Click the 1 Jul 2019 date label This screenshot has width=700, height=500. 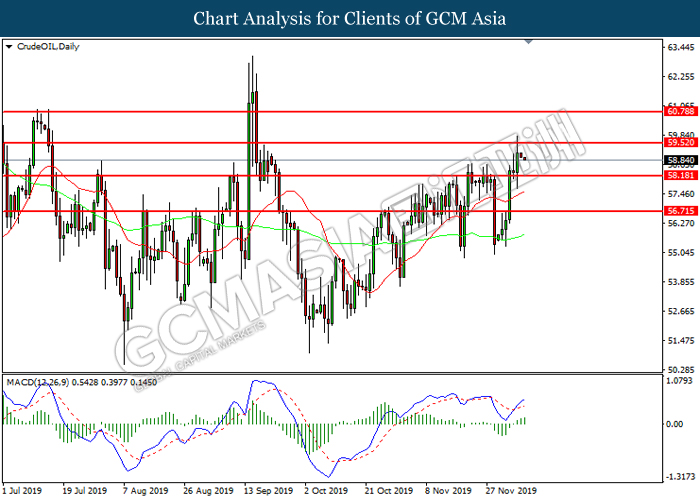tap(22, 491)
